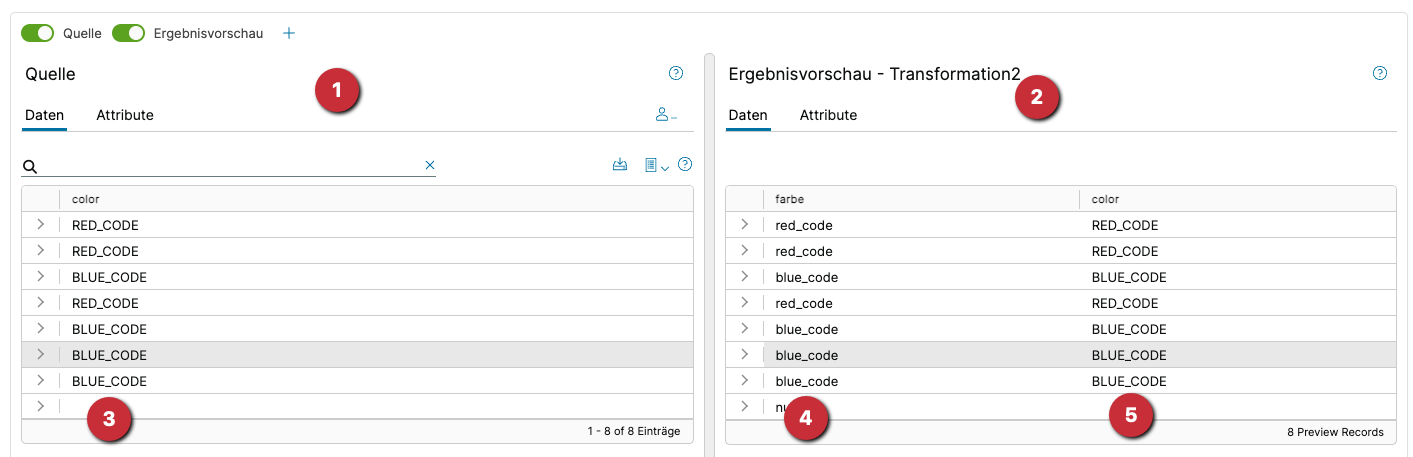Image resolution: width=1413 pixels, height=457 pixels.
Task: Expand the highlighted BLUE_CODE row in Quelle
Action: click(40, 355)
